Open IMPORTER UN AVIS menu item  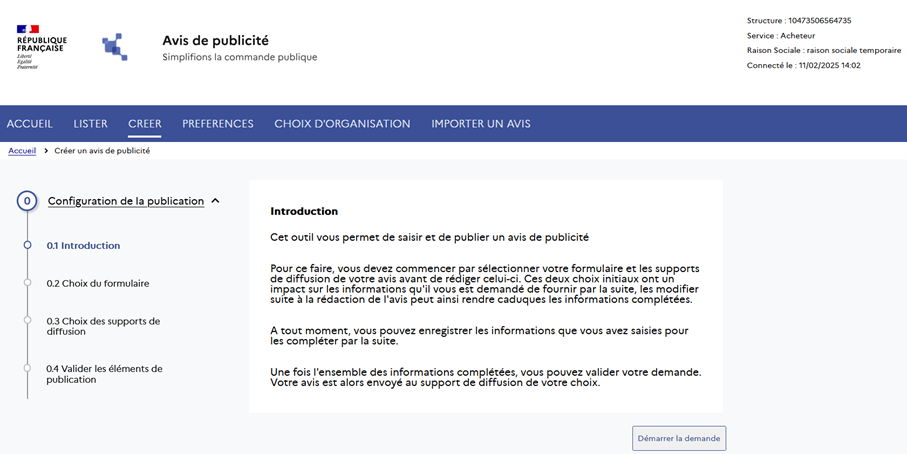coord(481,124)
